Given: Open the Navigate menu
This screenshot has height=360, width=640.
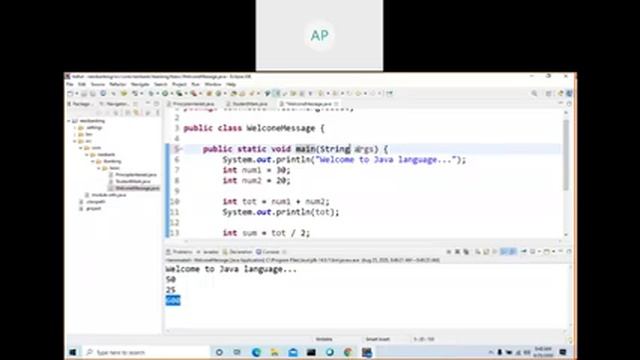Looking at the screenshot, I should (x=140, y=84).
